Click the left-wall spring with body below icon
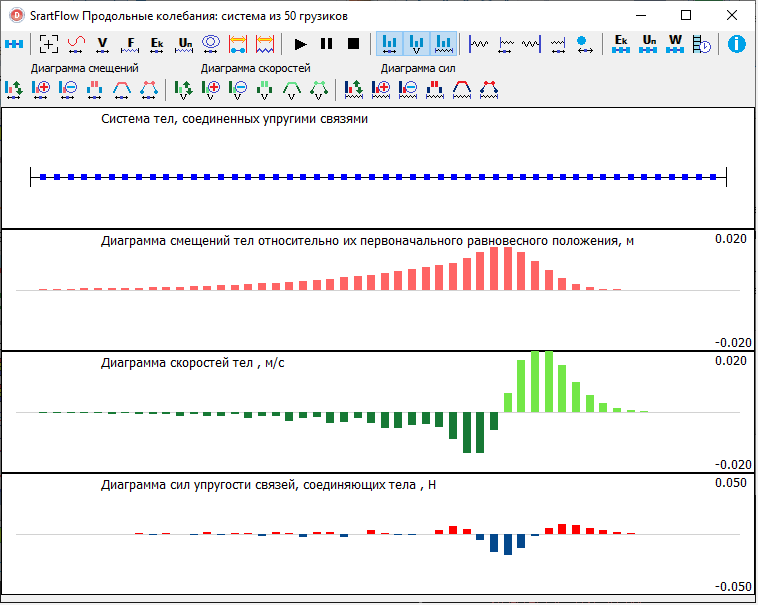Image resolution: width=758 pixels, height=605 pixels. [x=506, y=44]
